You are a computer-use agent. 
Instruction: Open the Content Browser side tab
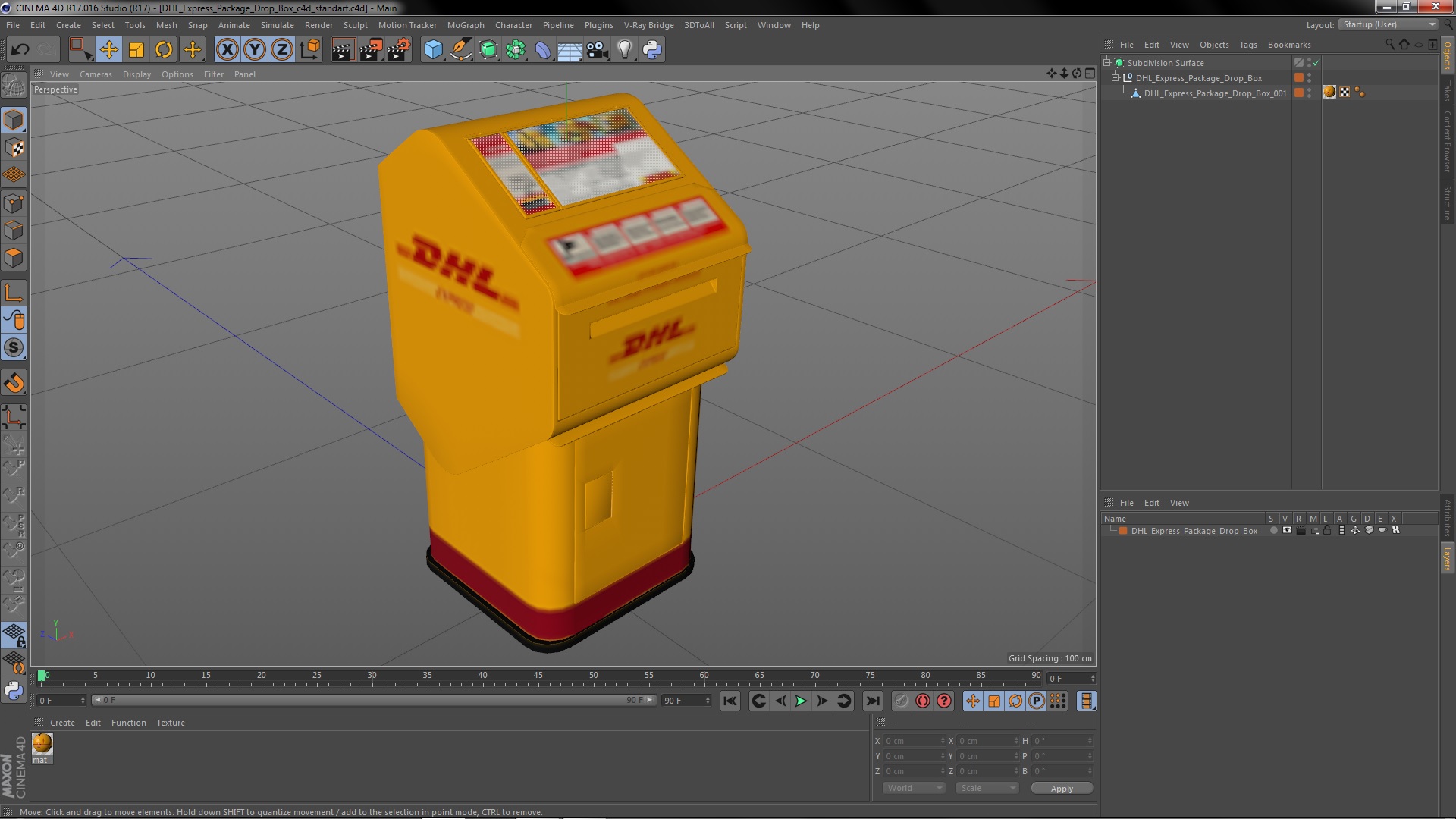[x=1447, y=141]
